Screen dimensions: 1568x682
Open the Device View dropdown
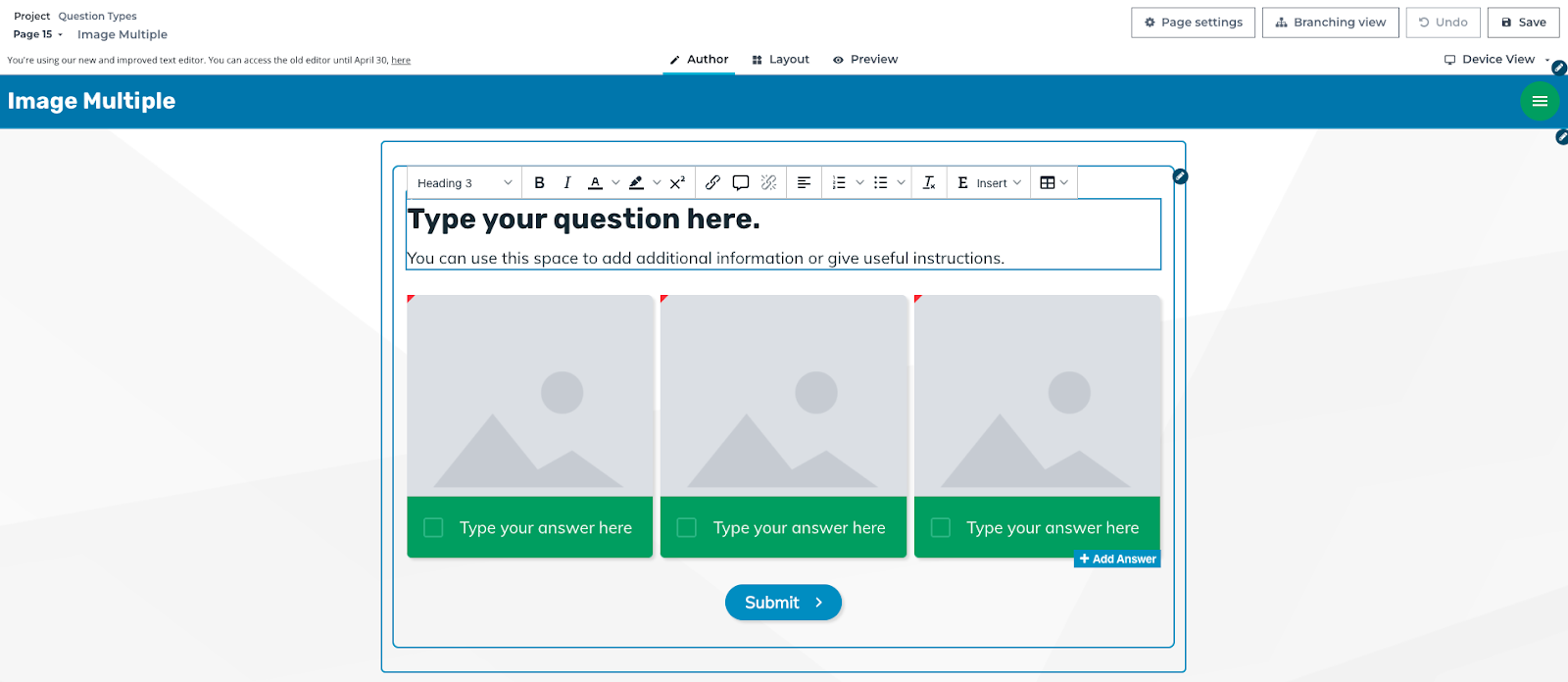[x=1496, y=59]
